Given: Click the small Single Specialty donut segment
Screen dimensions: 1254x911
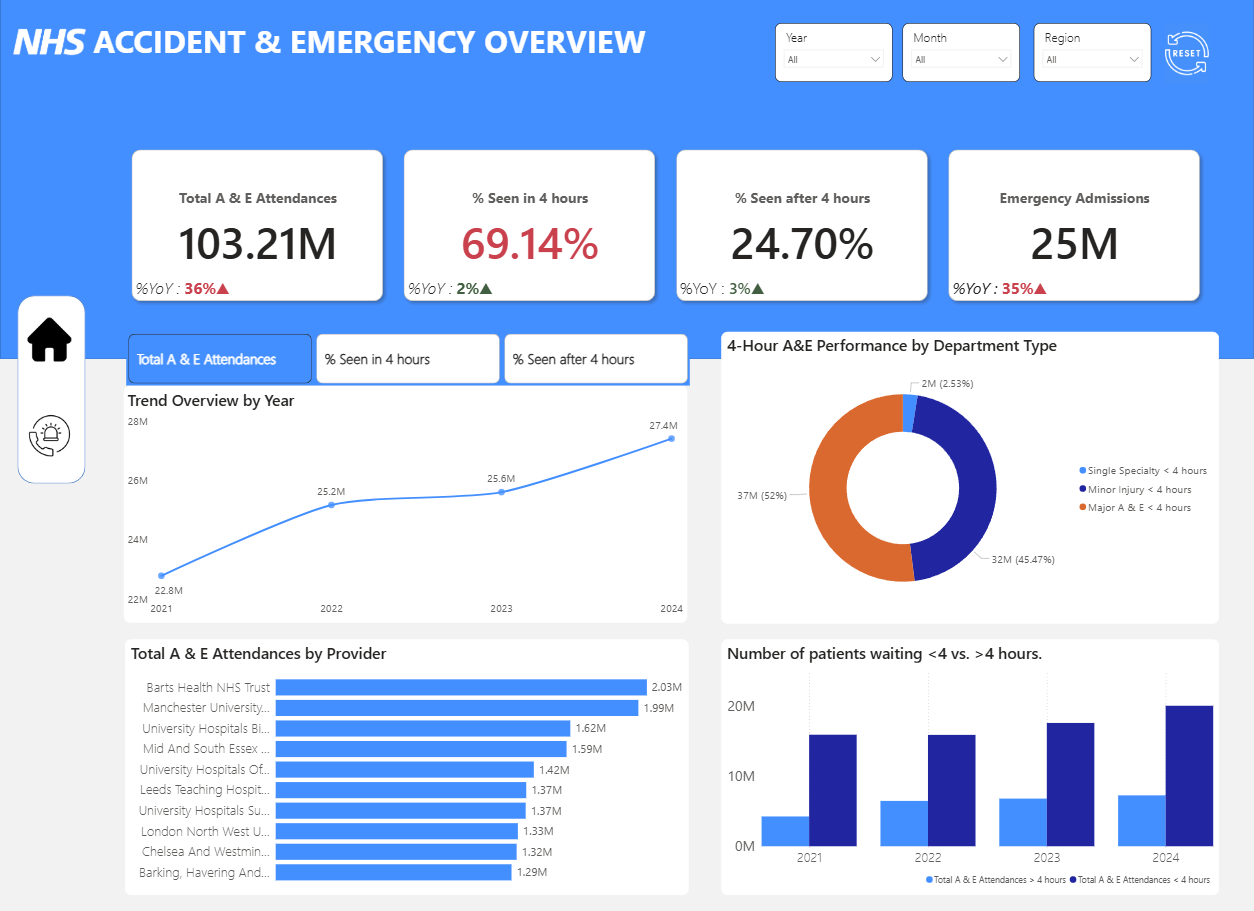Looking at the screenshot, I should [x=909, y=412].
